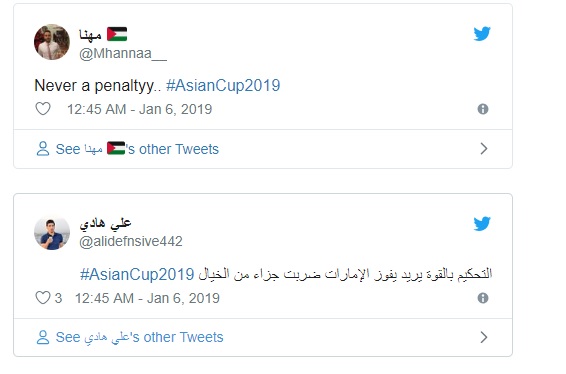Open info icon on alidefnsive442's tweet
This screenshot has height=374, width=566.
[x=483, y=298]
